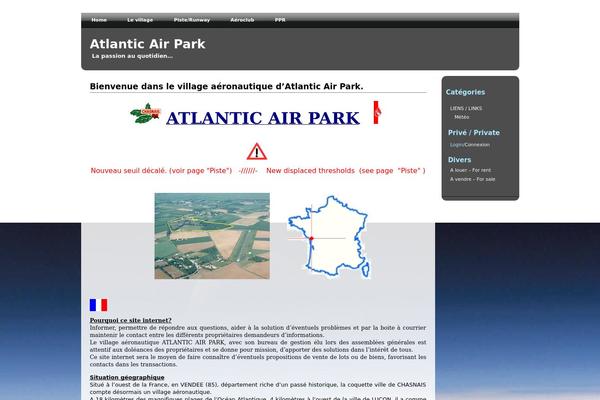Click the French flag icon

tap(98, 305)
